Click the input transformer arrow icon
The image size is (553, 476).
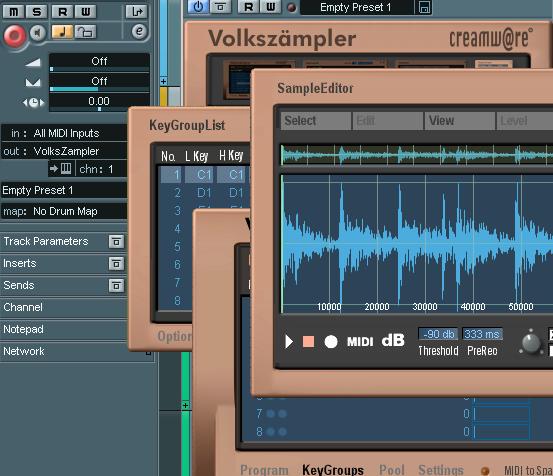136,12
